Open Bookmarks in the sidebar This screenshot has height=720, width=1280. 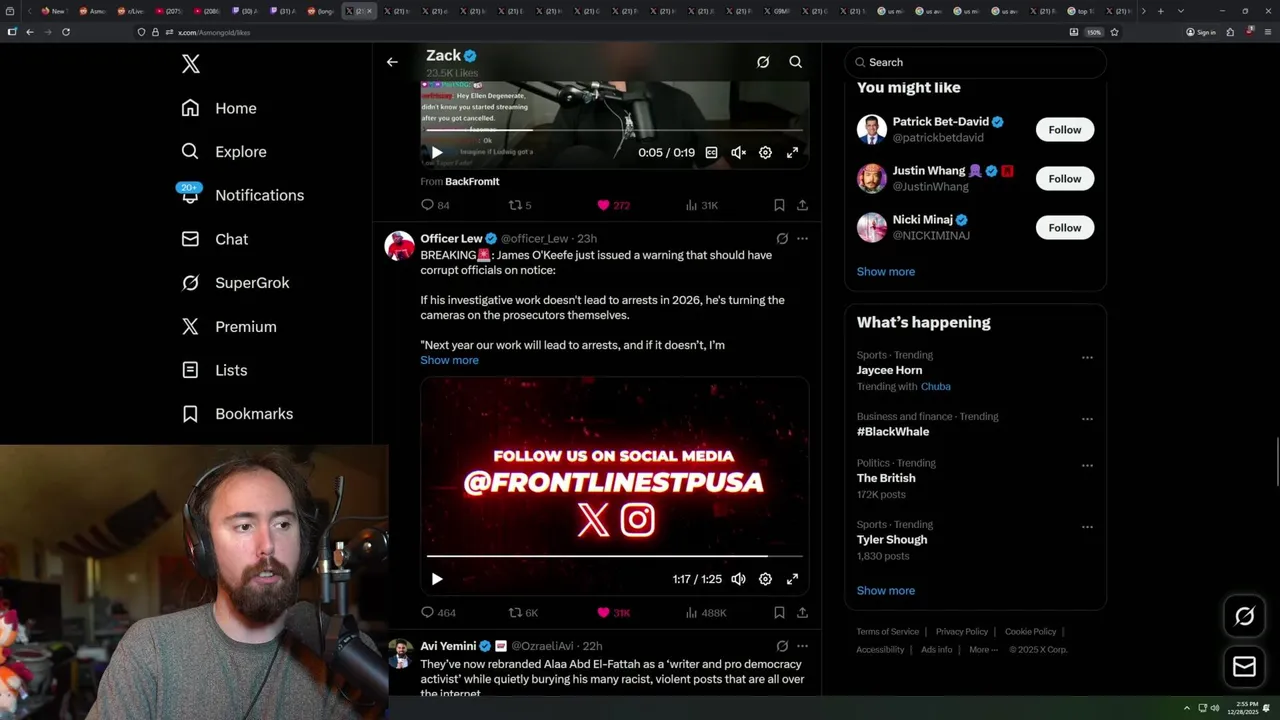(x=237, y=414)
